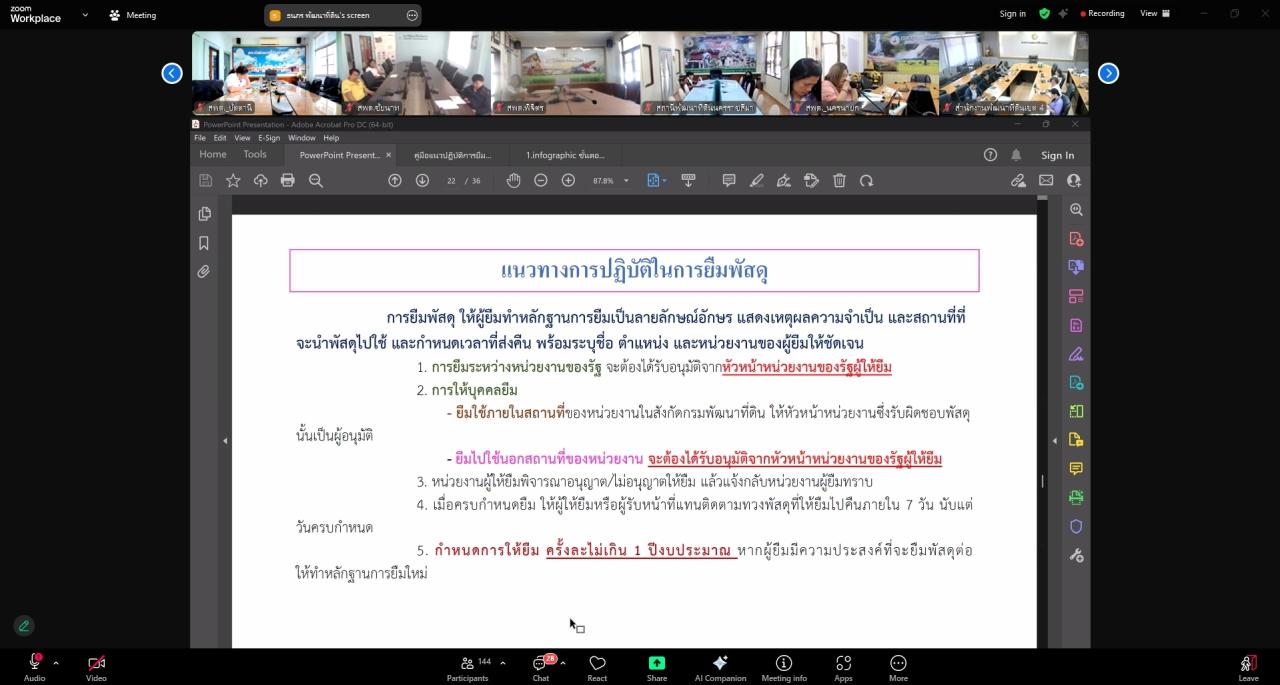Toggle the star favorites tool in toolbar
Viewport: 1280px width, 685px height.
[x=233, y=180]
